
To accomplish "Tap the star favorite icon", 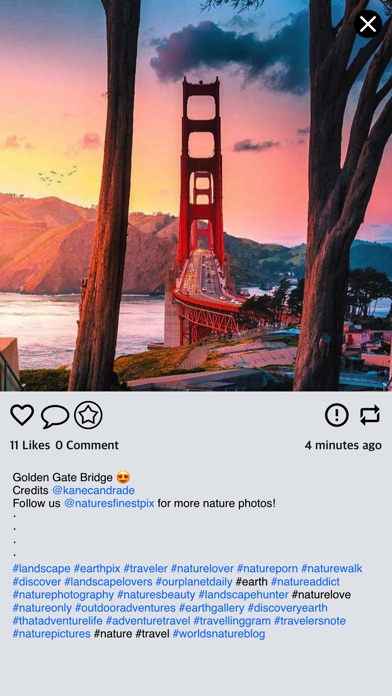I will 88,415.
